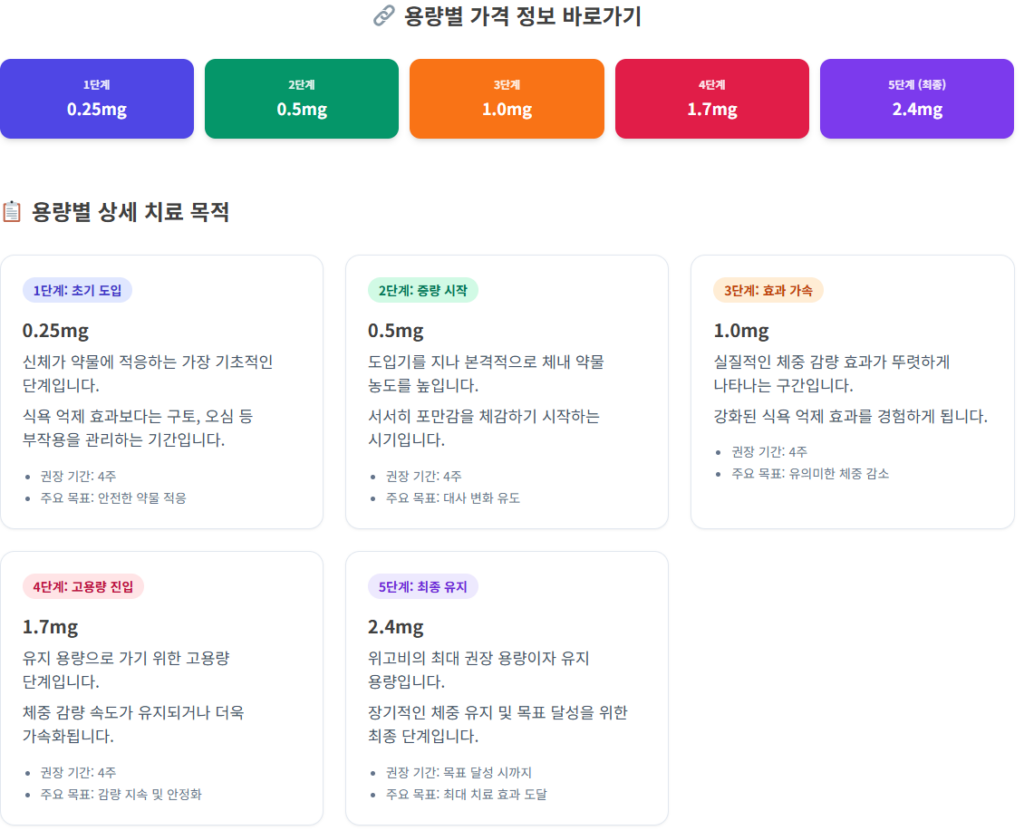This screenshot has height=840, width=1024.
Task: Click the 1.7mg title in the fourth card
Action: pos(50,627)
